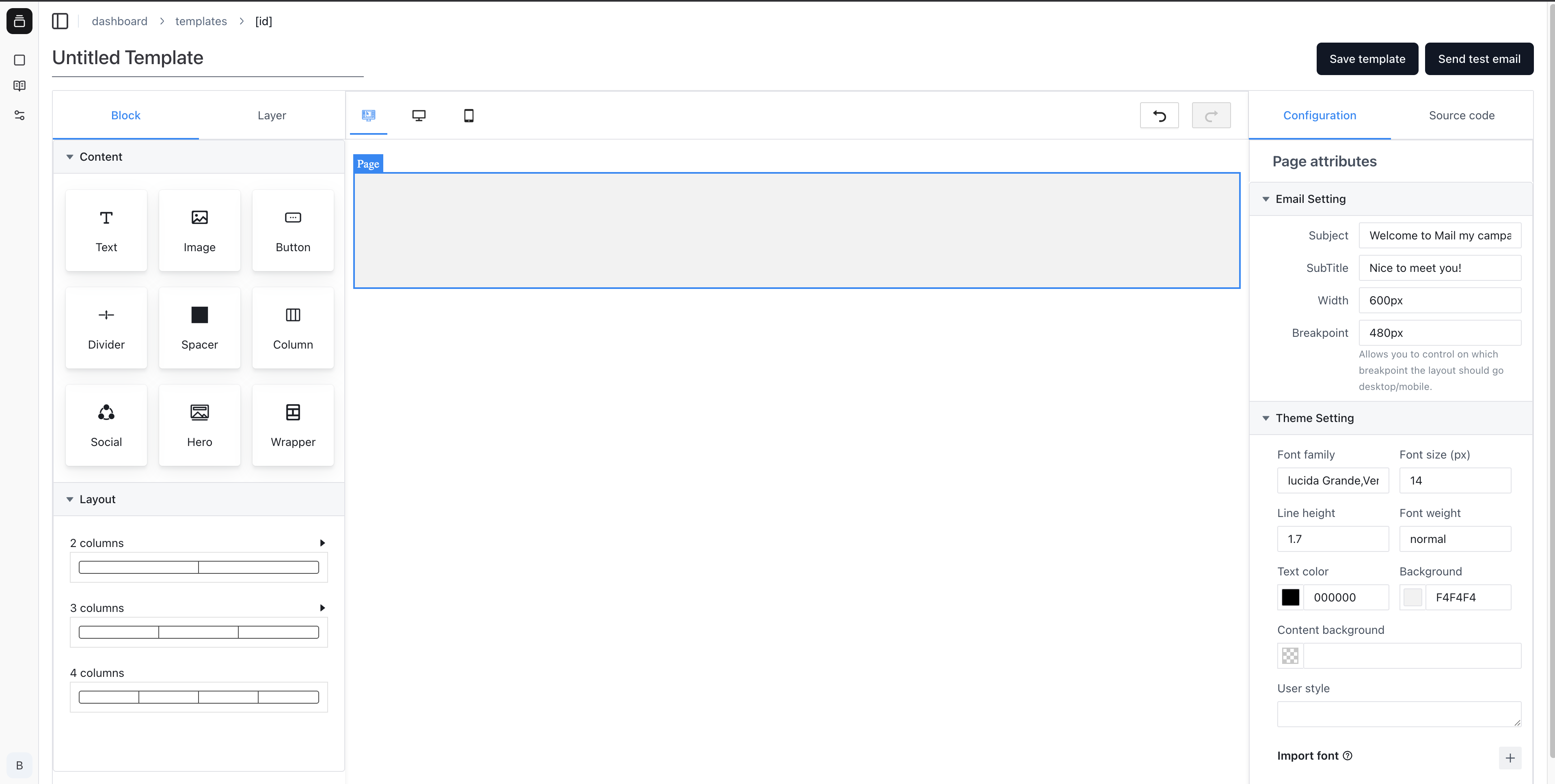
Task: Open the Layer tab
Action: (272, 115)
